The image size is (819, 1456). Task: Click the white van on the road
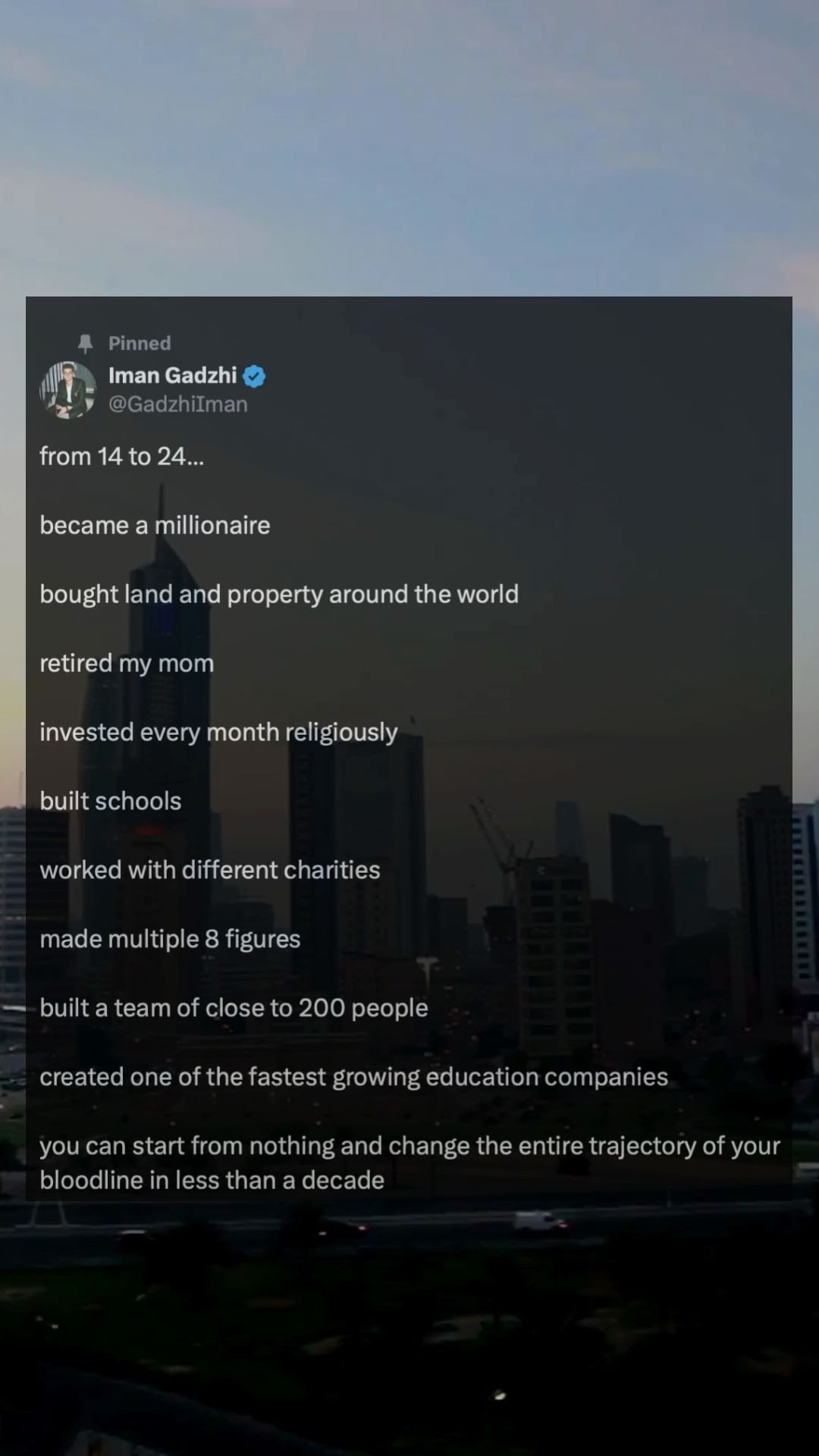[539, 1222]
